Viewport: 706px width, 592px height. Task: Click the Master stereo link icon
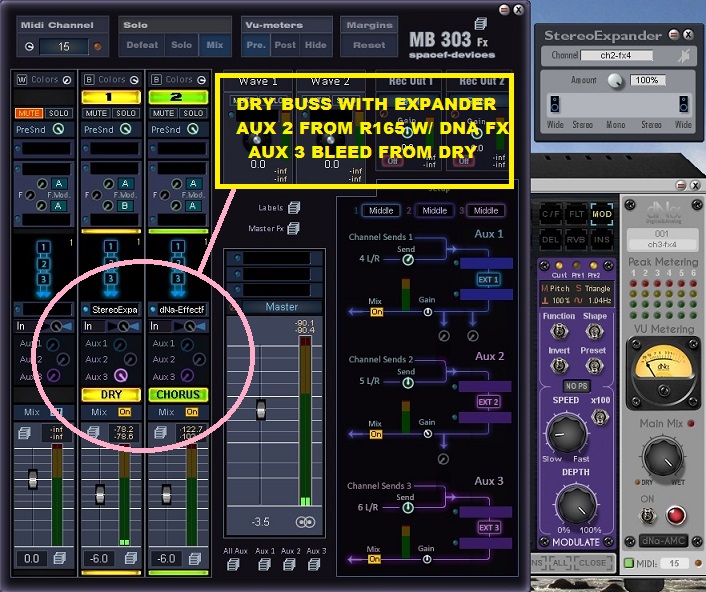(x=305, y=522)
